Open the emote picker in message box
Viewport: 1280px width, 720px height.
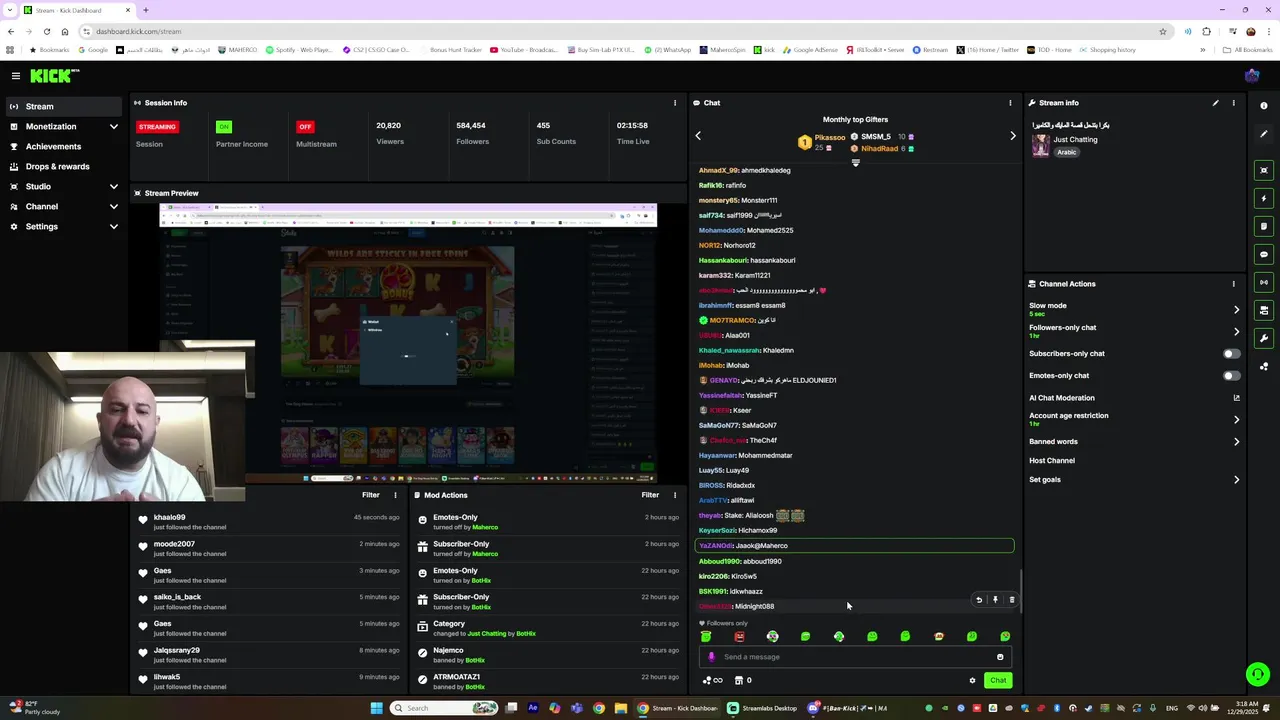(1000, 657)
